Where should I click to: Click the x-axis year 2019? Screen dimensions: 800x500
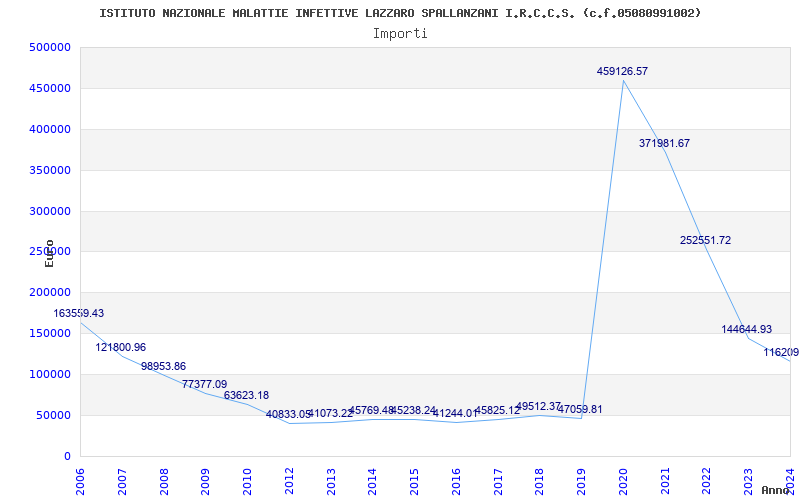582,482
